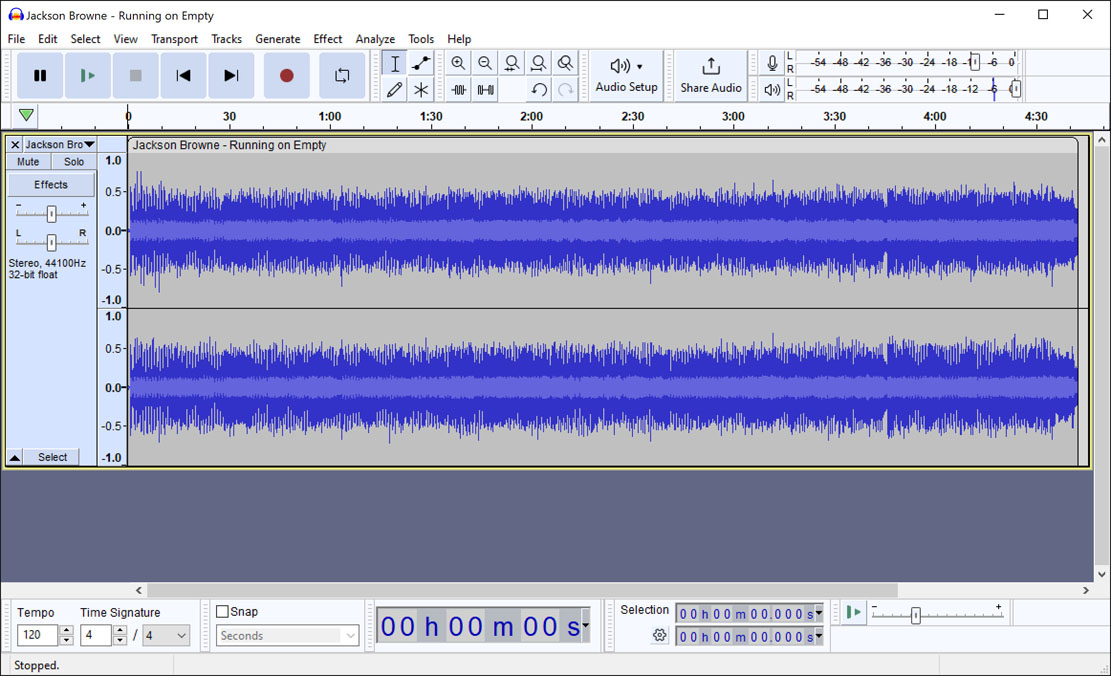The height and width of the screenshot is (676, 1111).
Task: Click the microphone record meter icon
Action: click(772, 63)
